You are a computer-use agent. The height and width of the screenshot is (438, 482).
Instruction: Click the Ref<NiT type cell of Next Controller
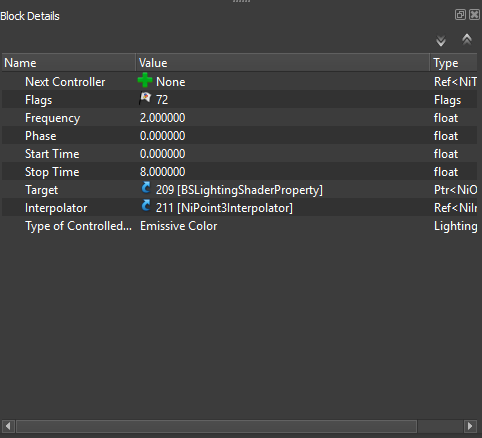coord(455,82)
